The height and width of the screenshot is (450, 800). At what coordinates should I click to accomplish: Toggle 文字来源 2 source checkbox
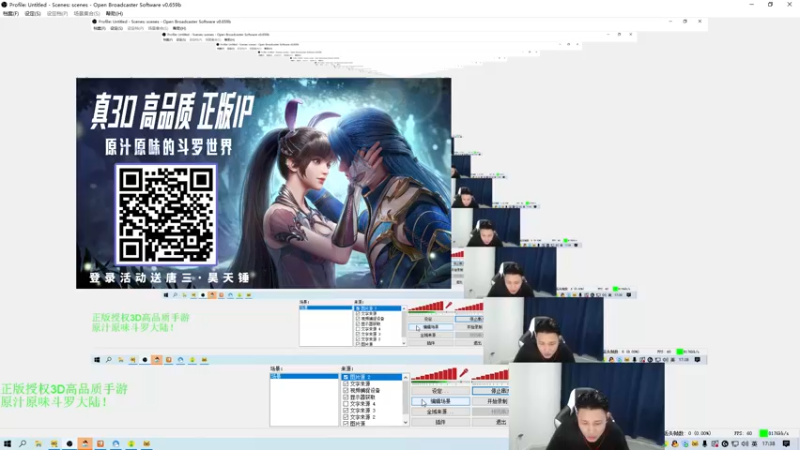coord(346,417)
